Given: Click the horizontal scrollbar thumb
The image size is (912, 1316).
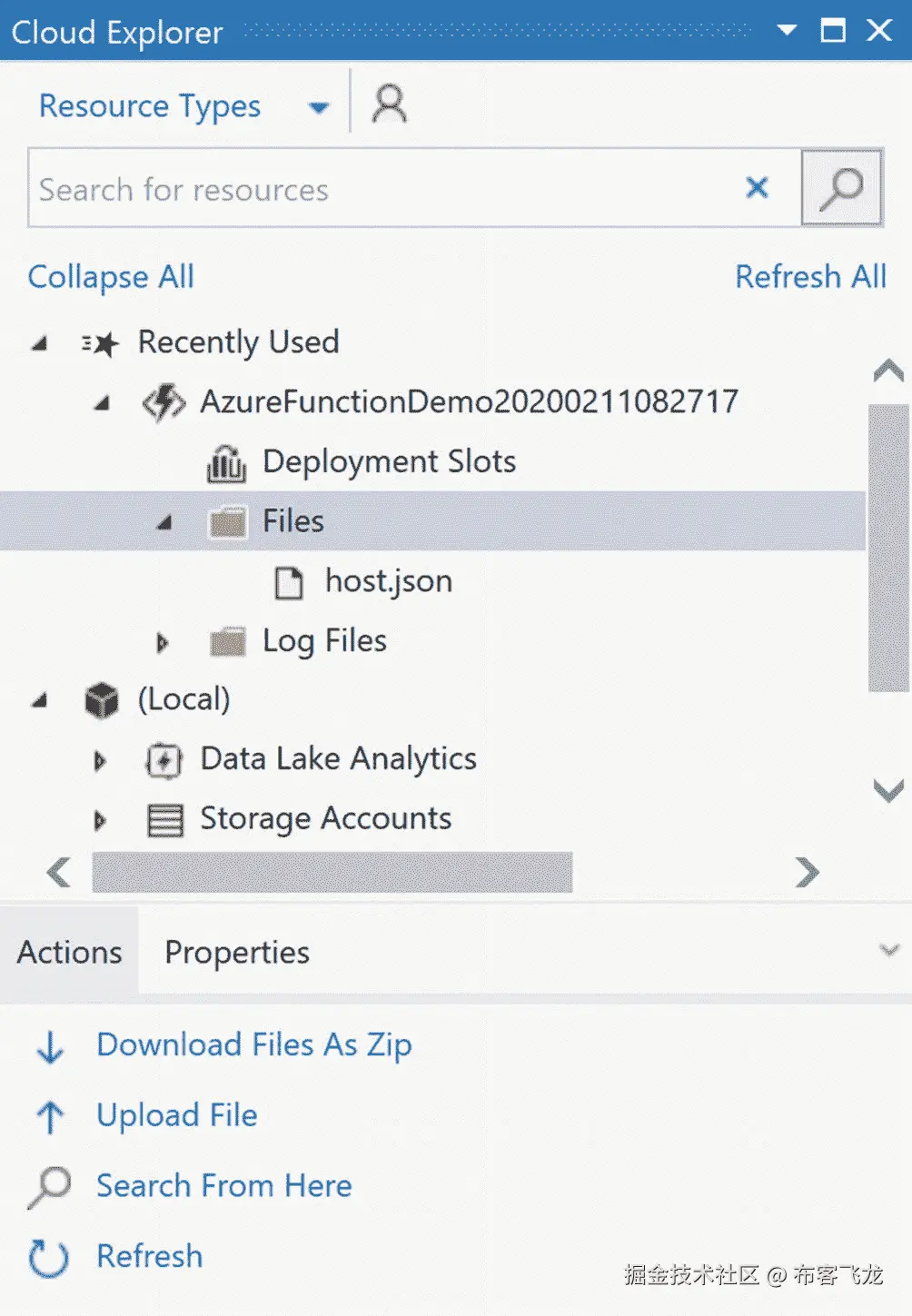Looking at the screenshot, I should (332, 872).
